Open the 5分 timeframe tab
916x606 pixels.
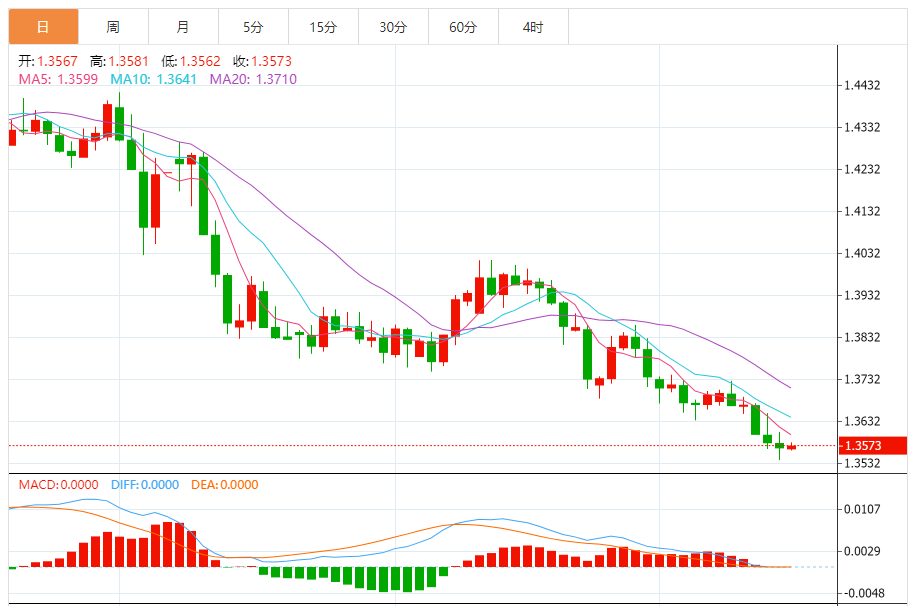254,27
